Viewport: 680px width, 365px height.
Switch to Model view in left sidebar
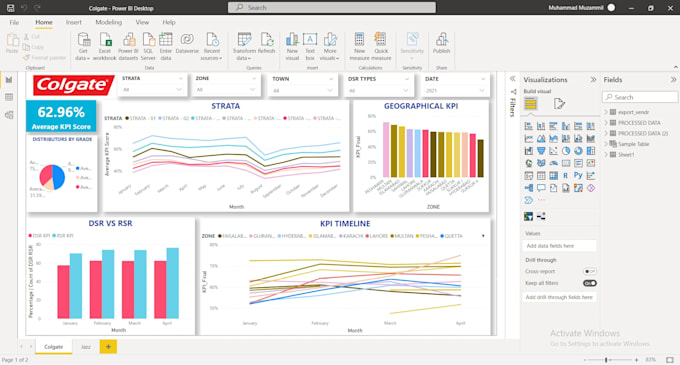click(9, 115)
